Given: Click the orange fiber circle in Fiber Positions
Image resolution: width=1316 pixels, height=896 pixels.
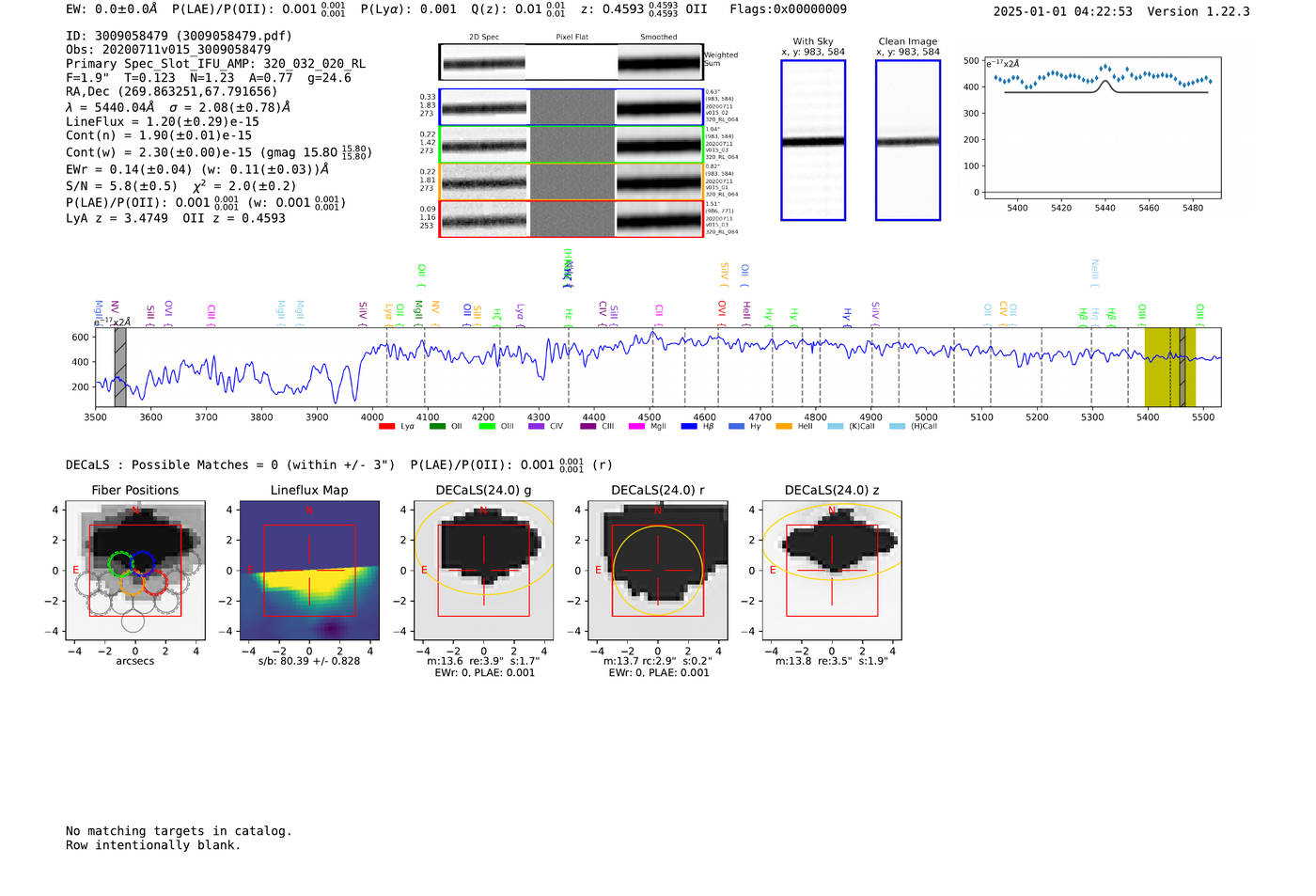Looking at the screenshot, I should (x=132, y=583).
